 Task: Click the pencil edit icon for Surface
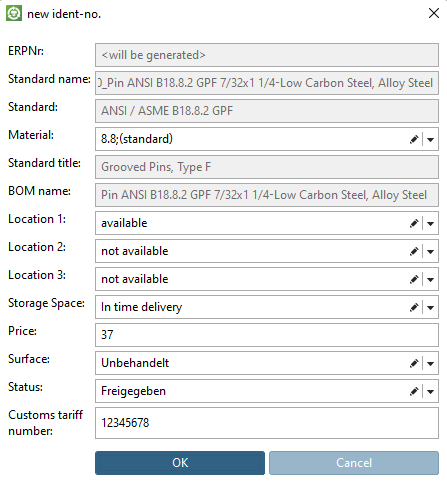(x=414, y=363)
